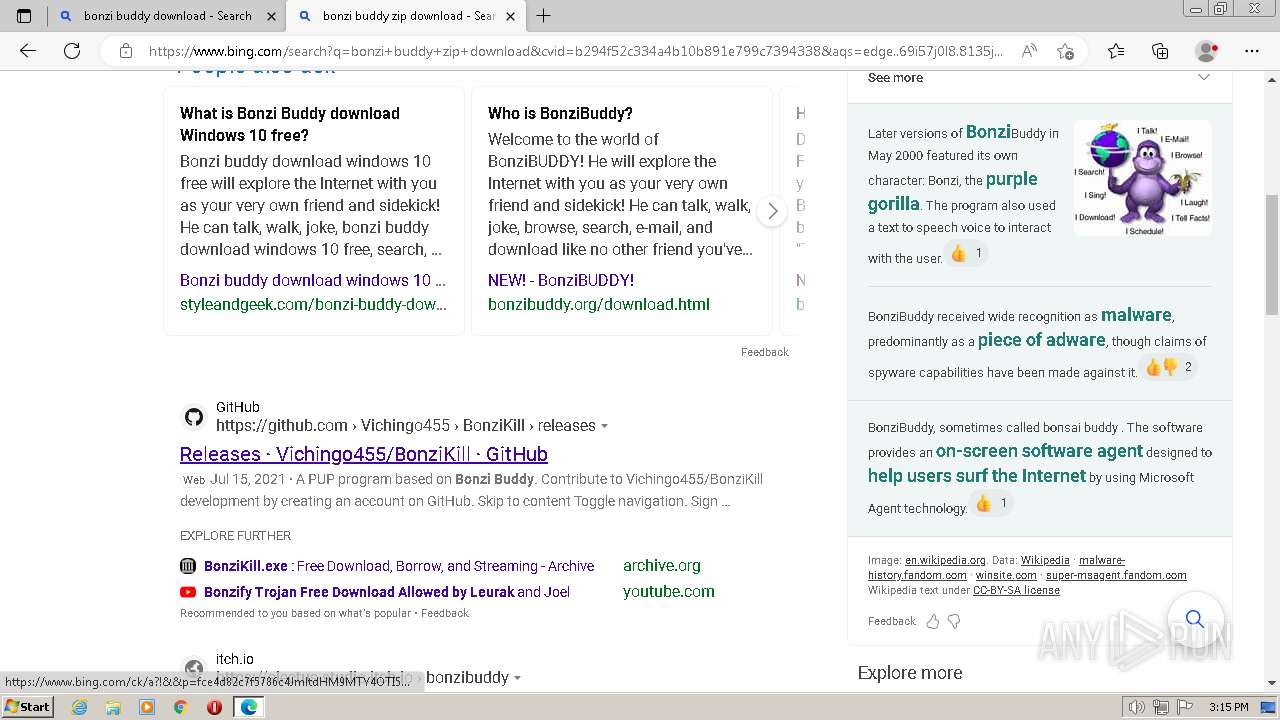Click thumbs reaction on the malware fact
Screen dimensions: 1280x720
click(1161, 367)
